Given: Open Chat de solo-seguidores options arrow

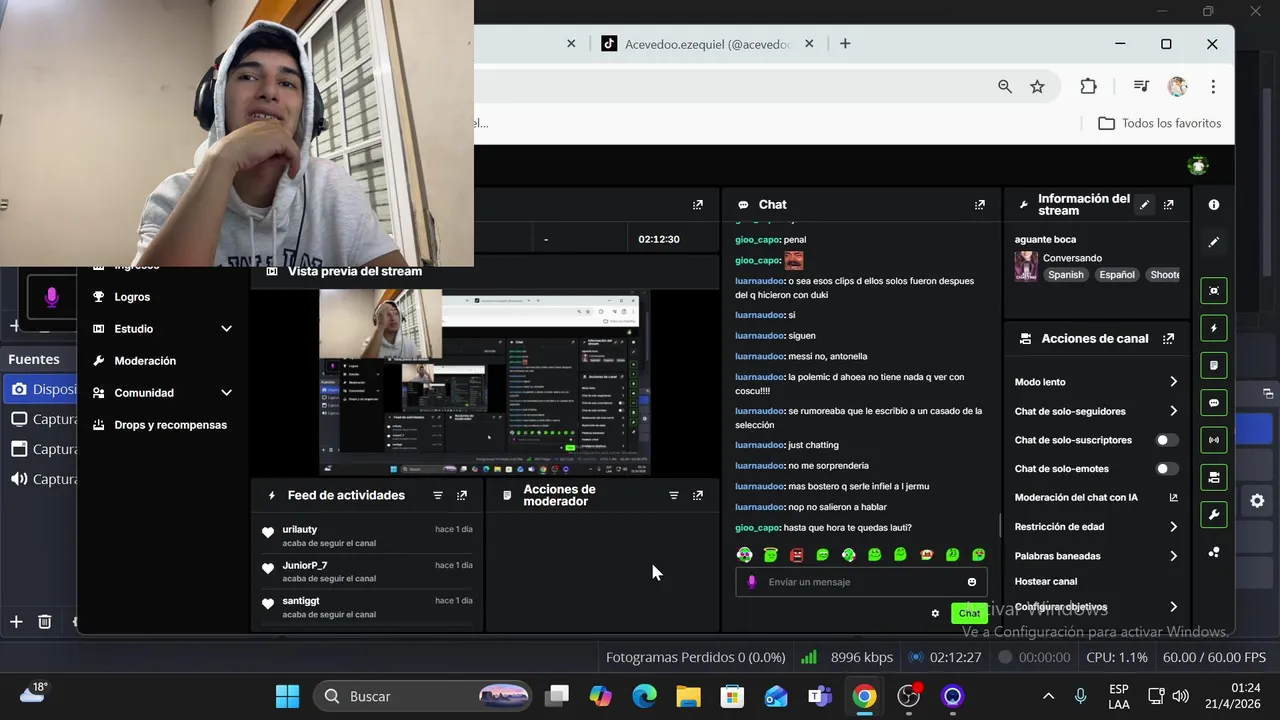Looking at the screenshot, I should (x=1173, y=411).
